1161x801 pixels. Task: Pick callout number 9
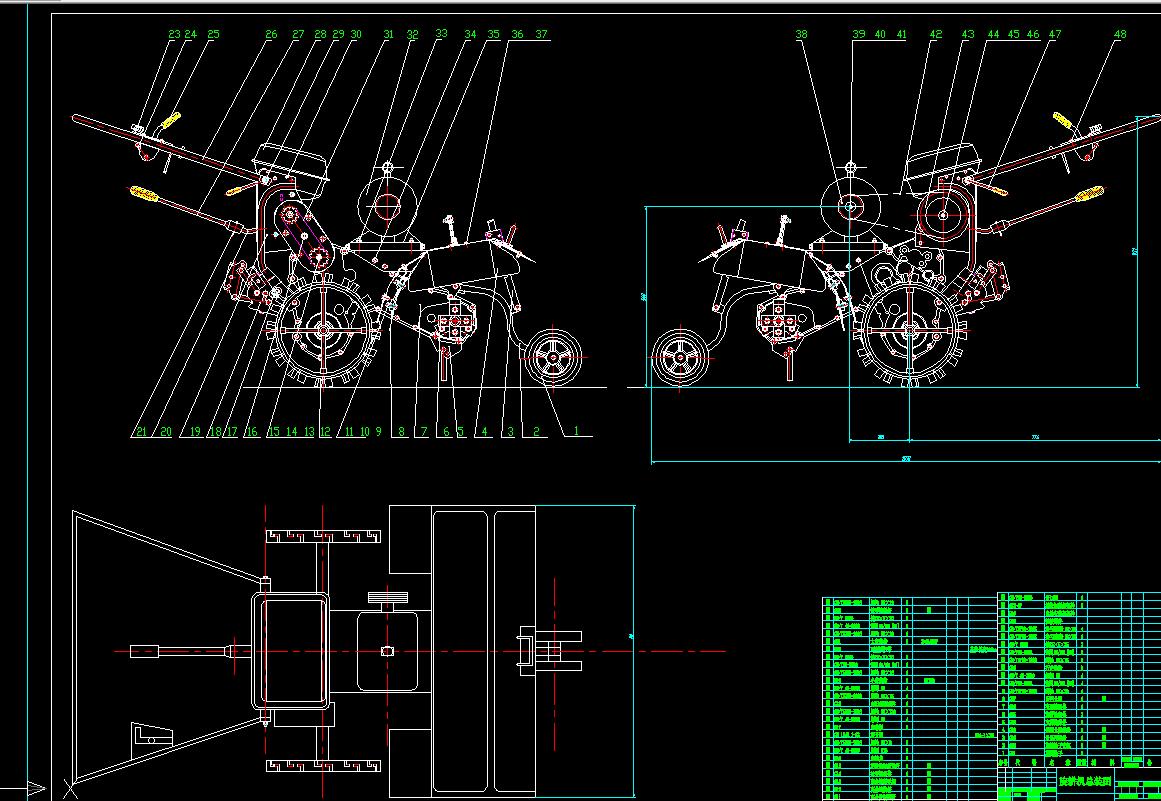pos(378,432)
